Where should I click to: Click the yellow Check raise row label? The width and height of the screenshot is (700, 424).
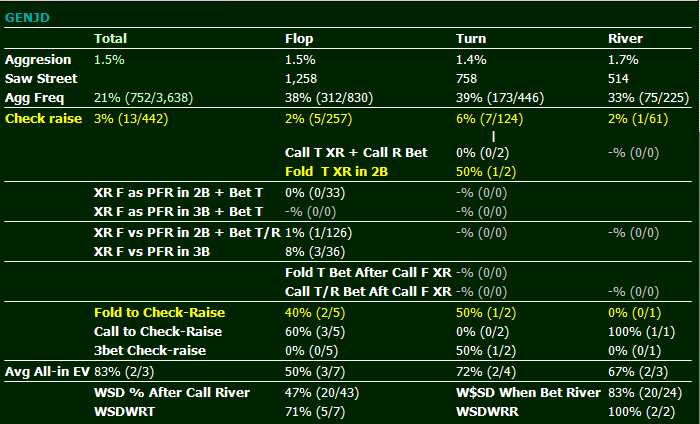(44, 118)
